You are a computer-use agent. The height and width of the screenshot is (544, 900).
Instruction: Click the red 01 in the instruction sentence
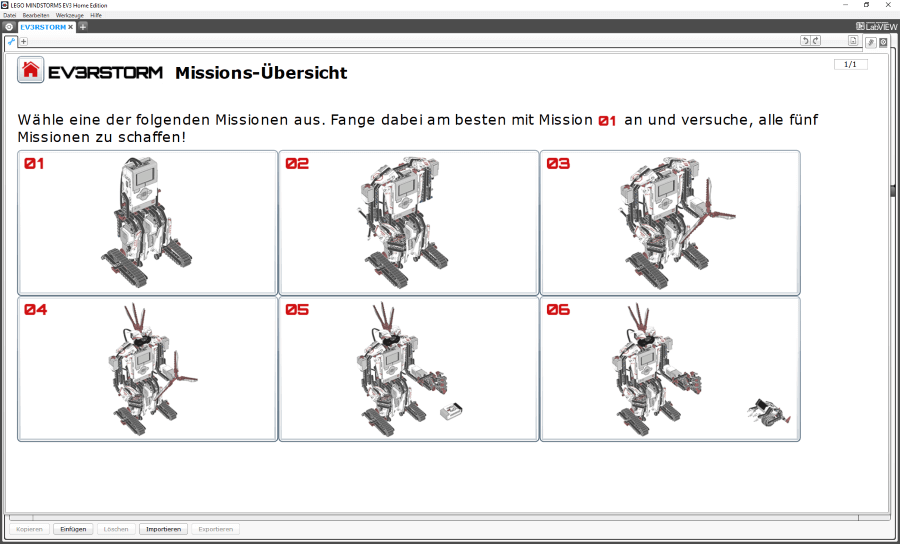pyautogui.click(x=607, y=121)
